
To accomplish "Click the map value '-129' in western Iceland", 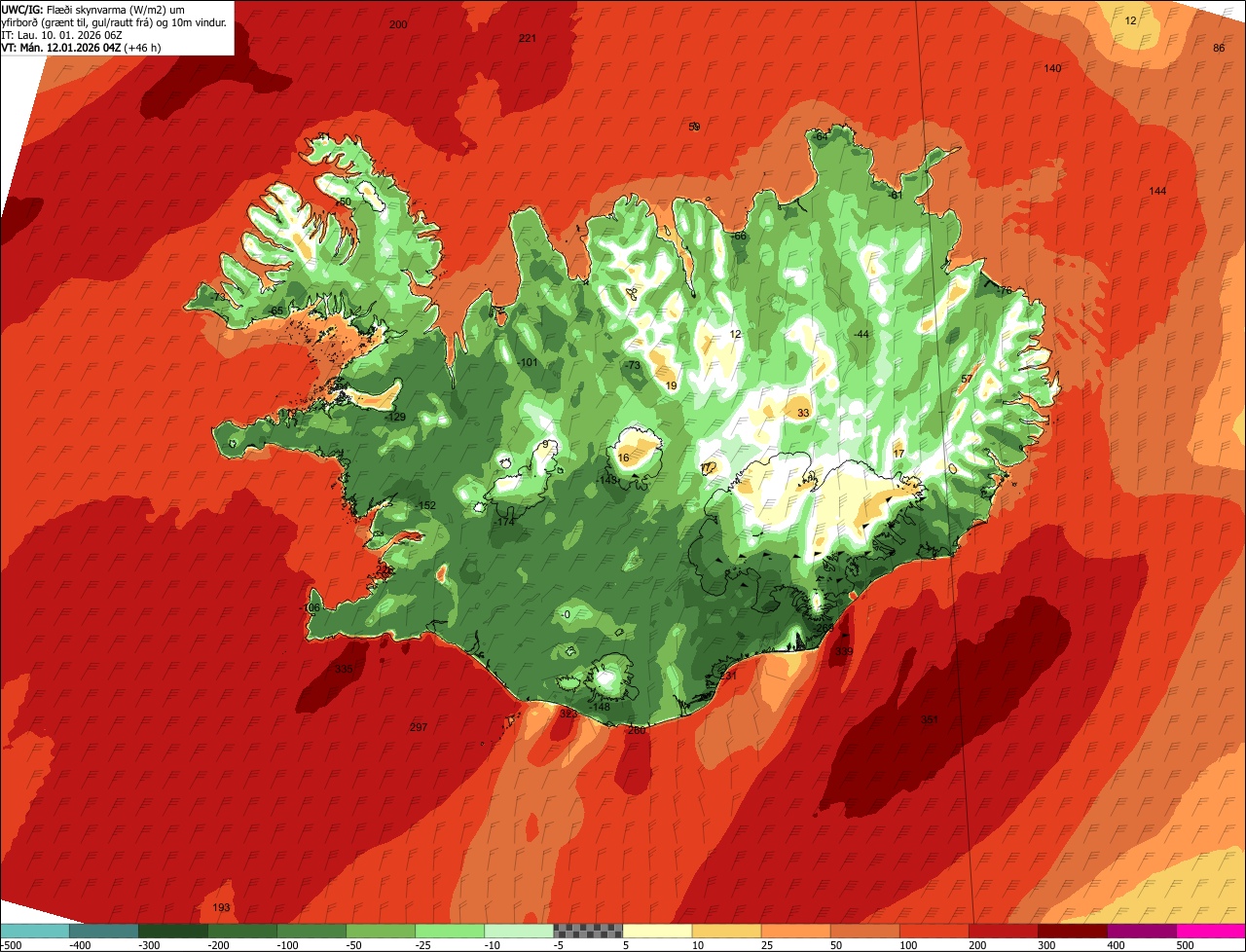I will pos(395,418).
